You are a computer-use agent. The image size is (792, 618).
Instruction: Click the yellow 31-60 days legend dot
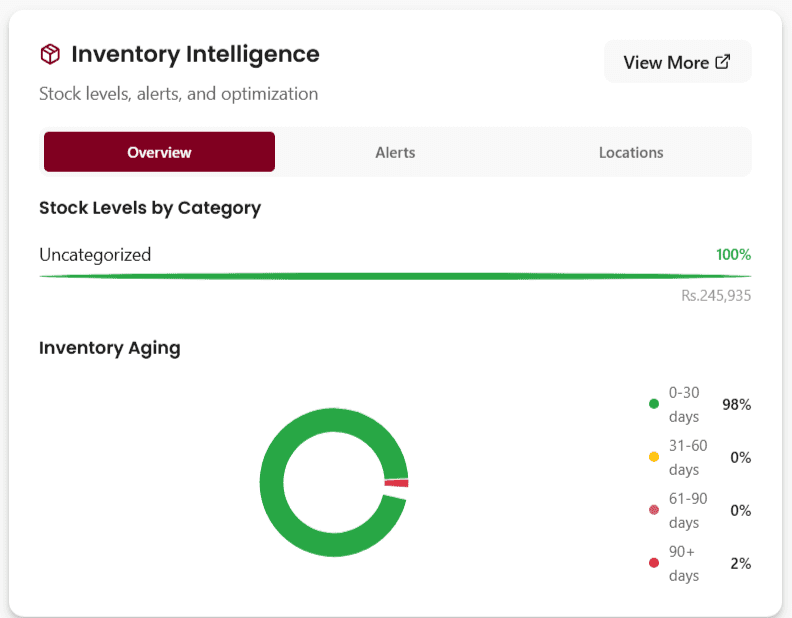click(654, 457)
